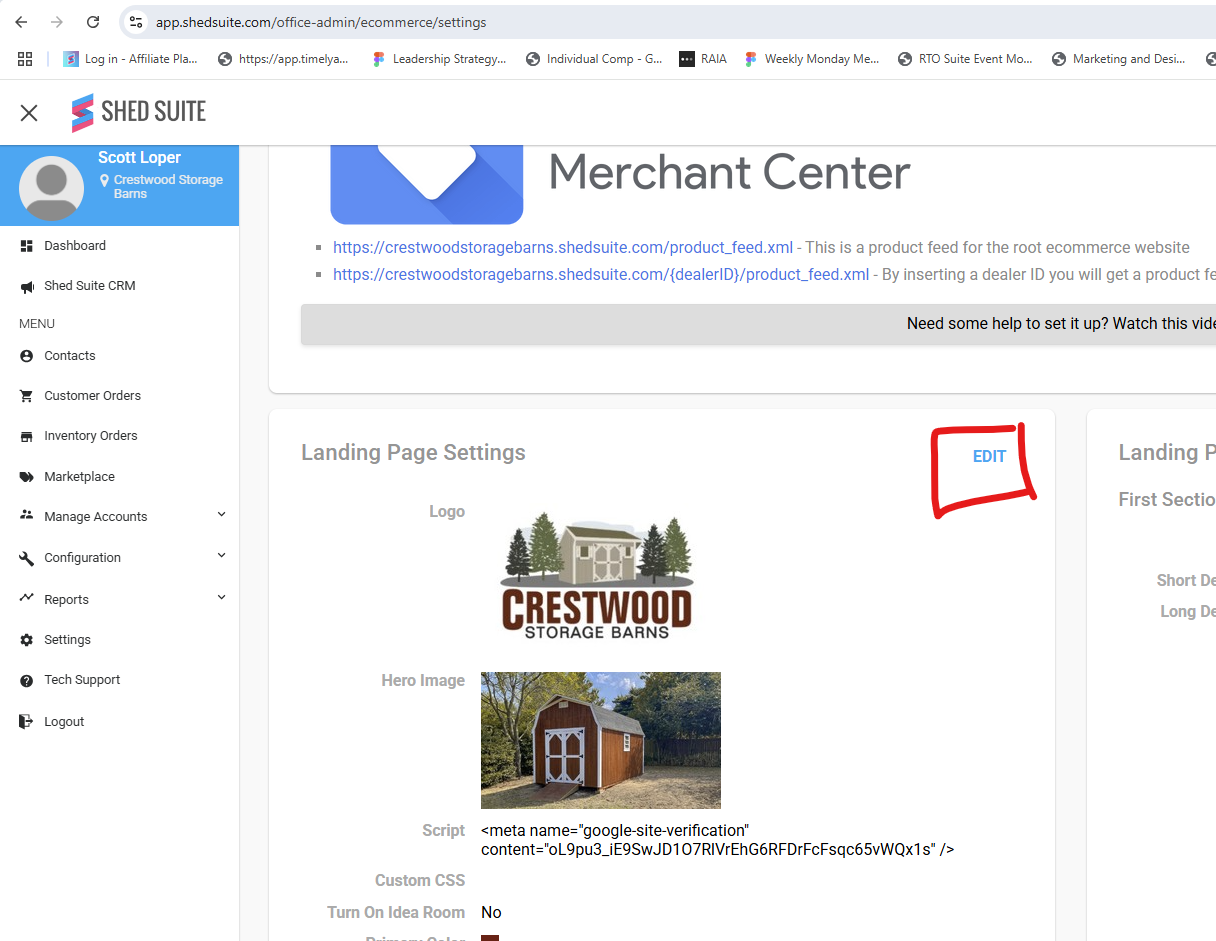Screen dimensions: 1216x941
Task: Open 'RTO Suite Event Mo...' bookmark
Action: [x=966, y=59]
